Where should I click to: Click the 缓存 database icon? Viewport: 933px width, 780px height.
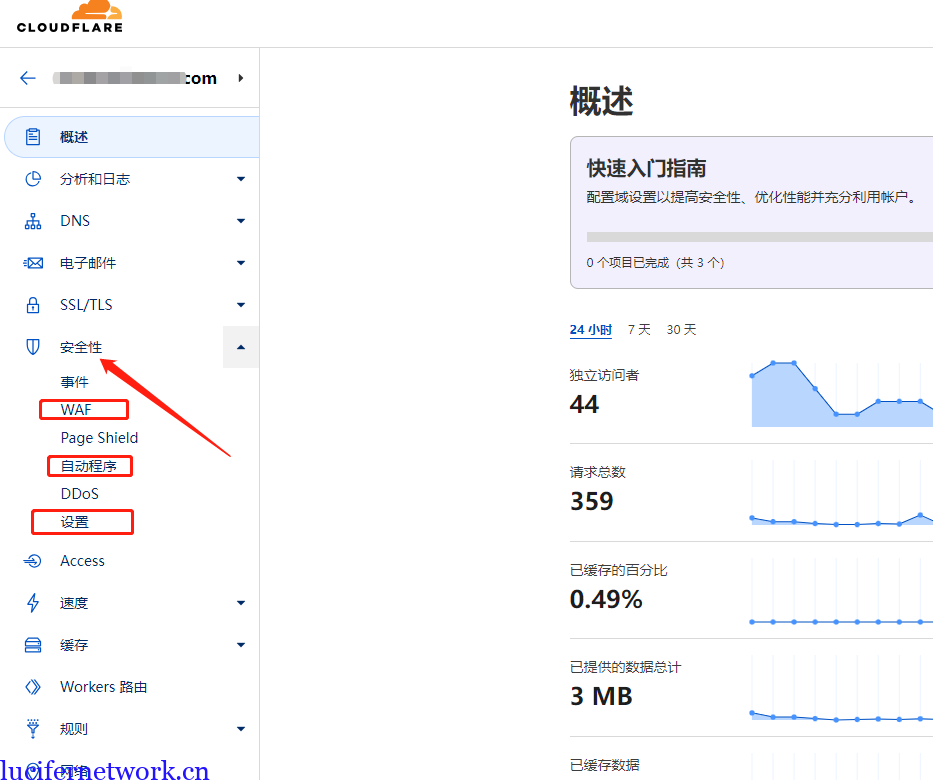[x=32, y=644]
